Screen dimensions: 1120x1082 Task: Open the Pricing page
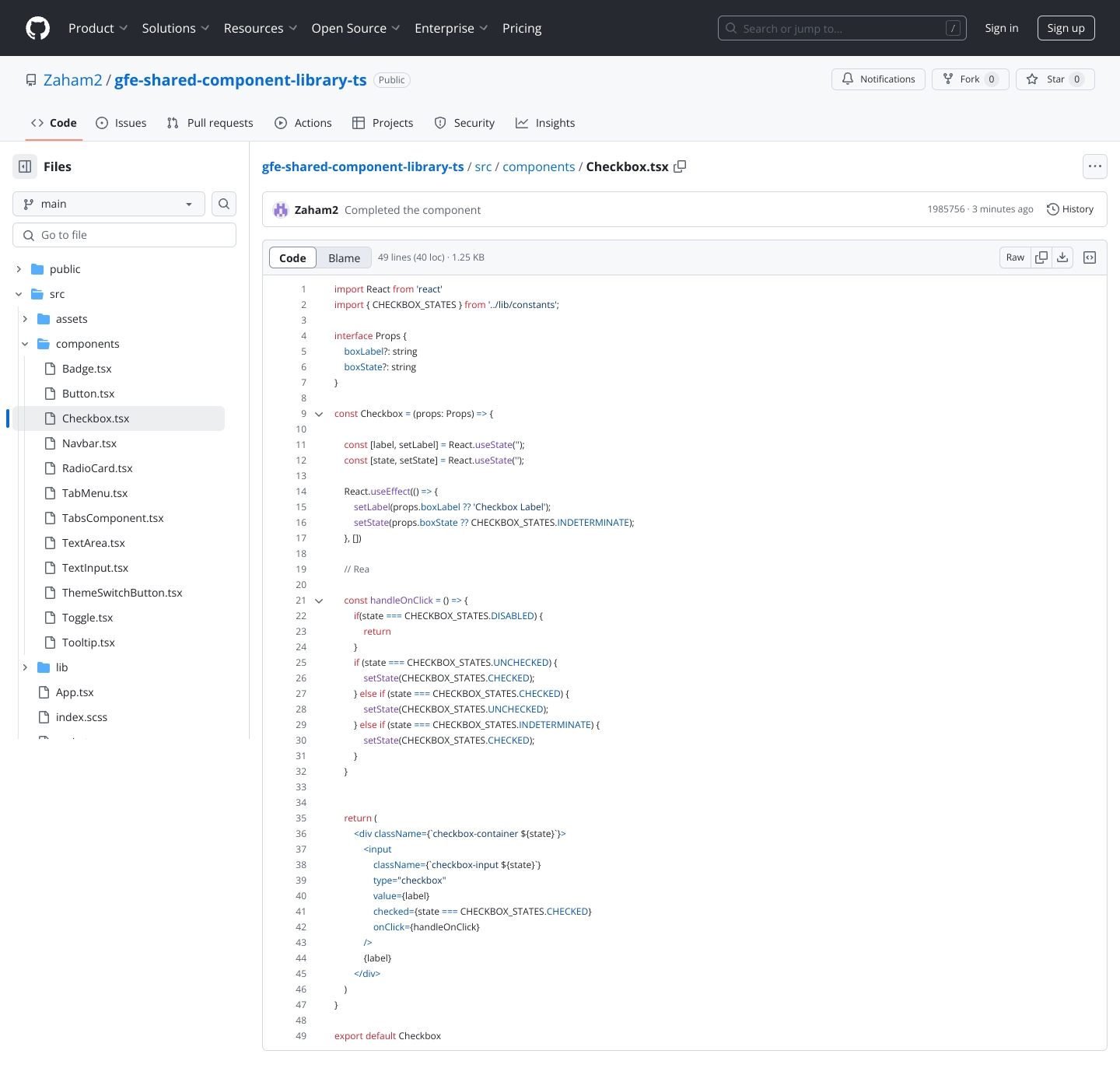(x=522, y=28)
